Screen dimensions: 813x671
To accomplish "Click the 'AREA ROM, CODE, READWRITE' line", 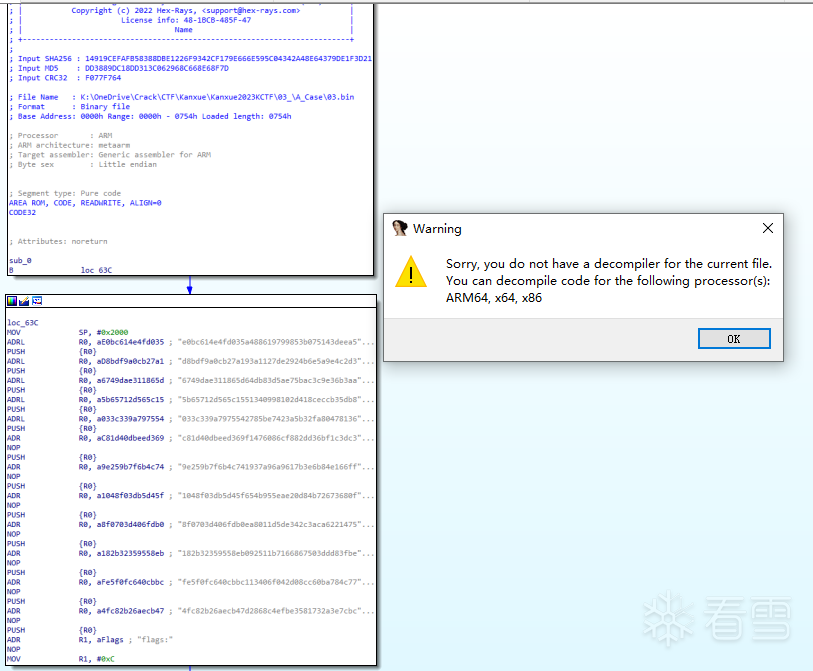I will 85,203.
